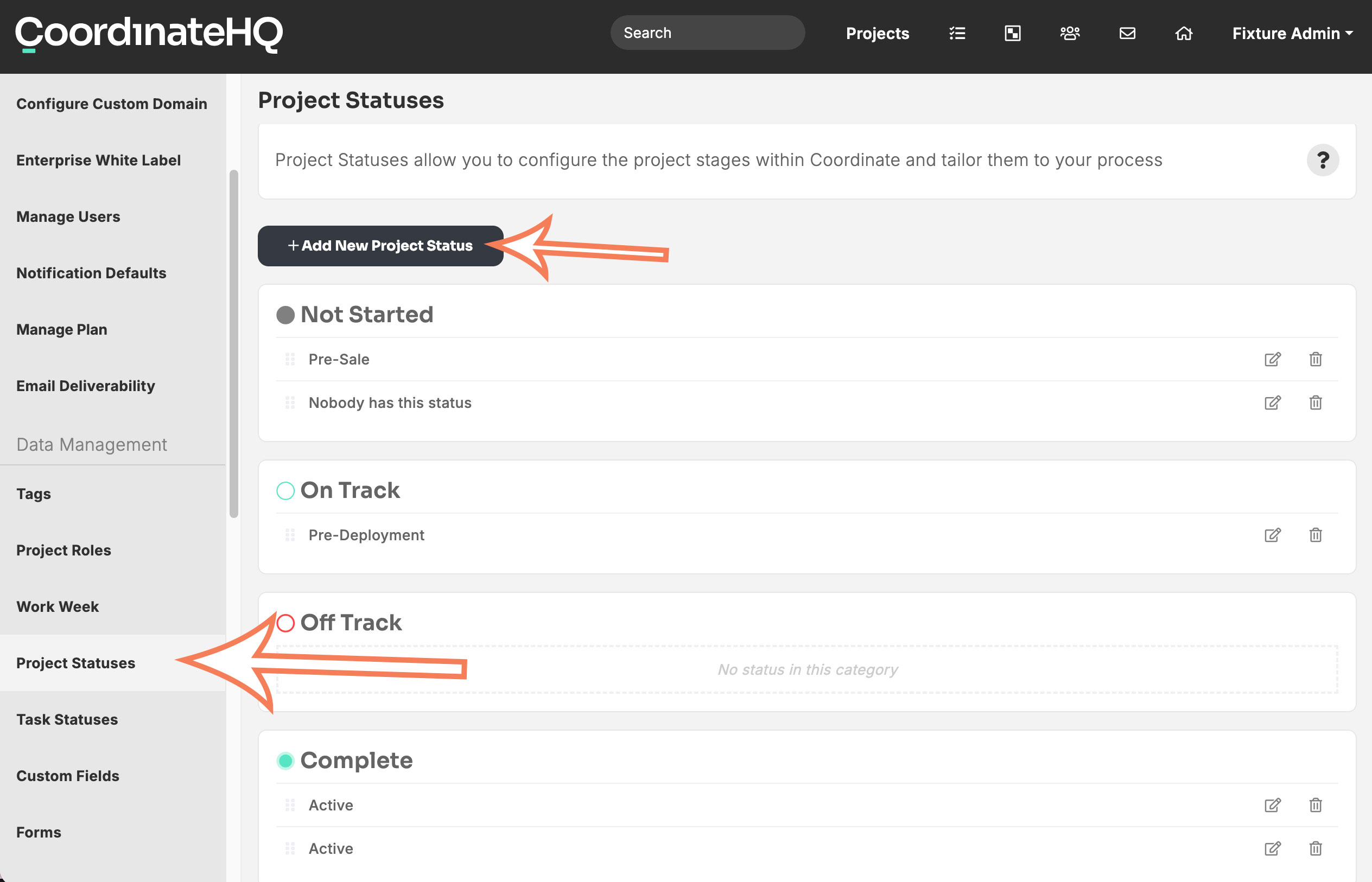1372x882 pixels.
Task: Open Projects in the top navigation
Action: pyautogui.click(x=877, y=33)
